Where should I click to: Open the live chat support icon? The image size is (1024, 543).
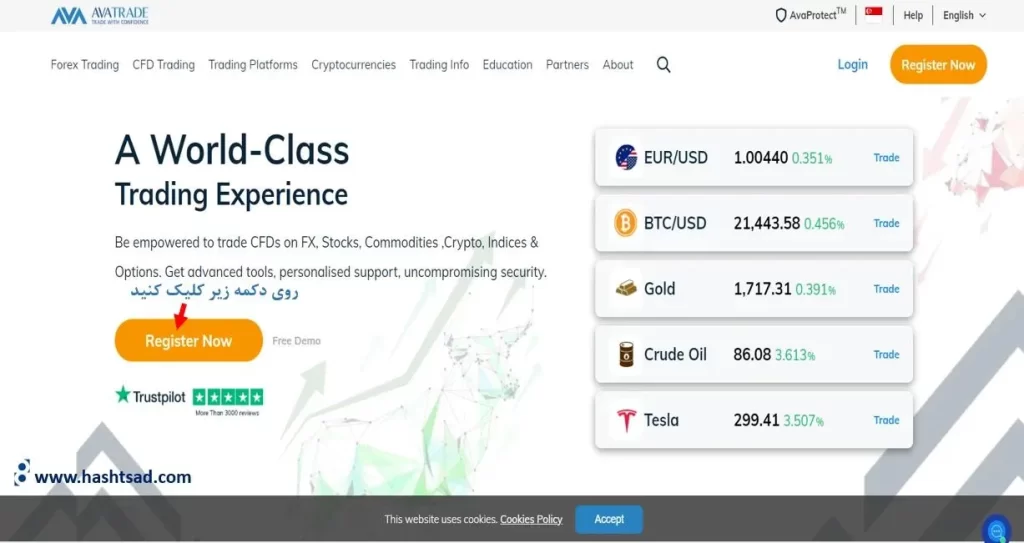tap(996, 529)
